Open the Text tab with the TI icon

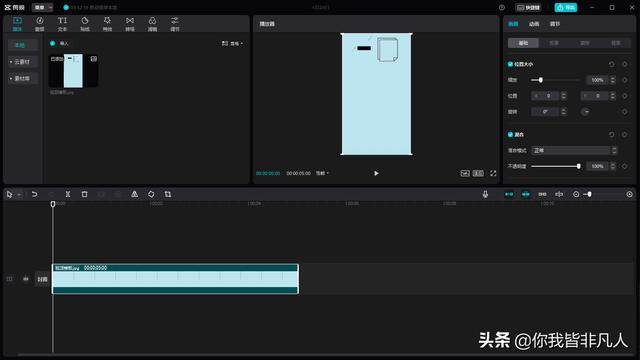[x=62, y=24]
